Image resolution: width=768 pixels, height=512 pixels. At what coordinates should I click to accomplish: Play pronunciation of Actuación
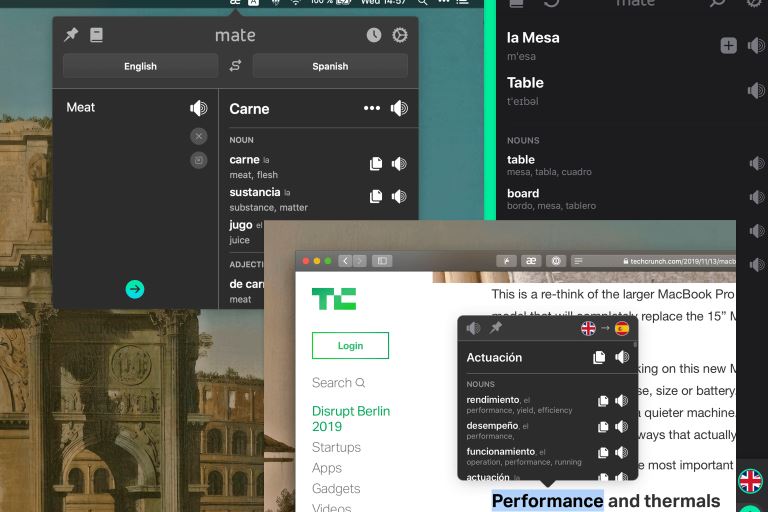point(622,357)
